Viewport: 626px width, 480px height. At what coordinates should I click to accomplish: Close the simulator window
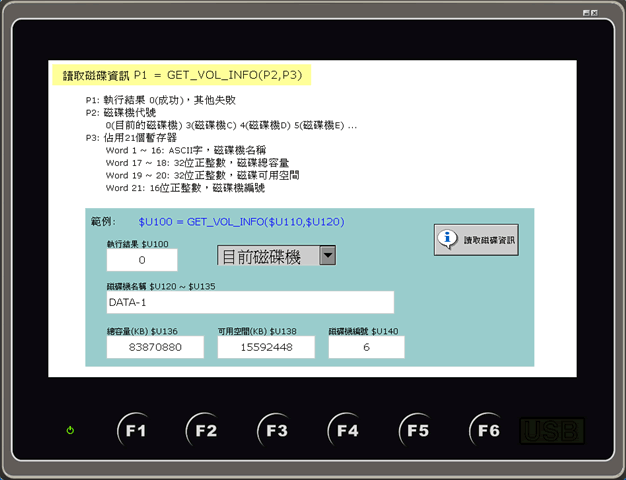(595, 12)
